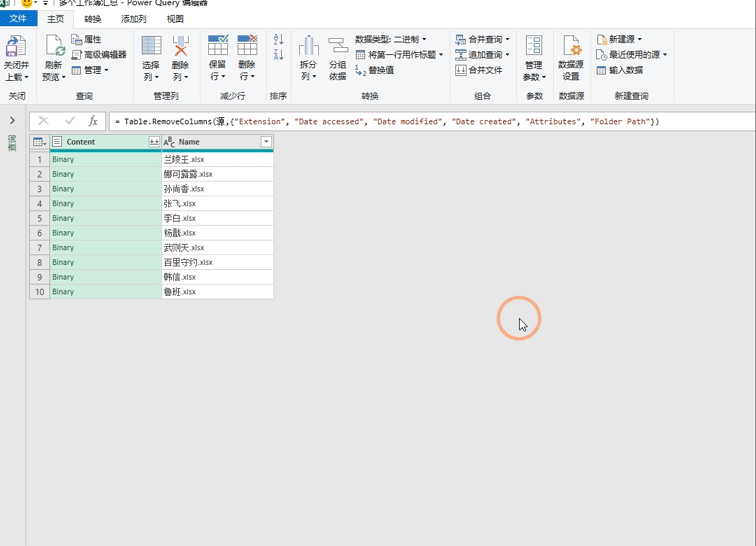Click the Binary cell in row 1
This screenshot has height=546, width=756.
(106, 159)
